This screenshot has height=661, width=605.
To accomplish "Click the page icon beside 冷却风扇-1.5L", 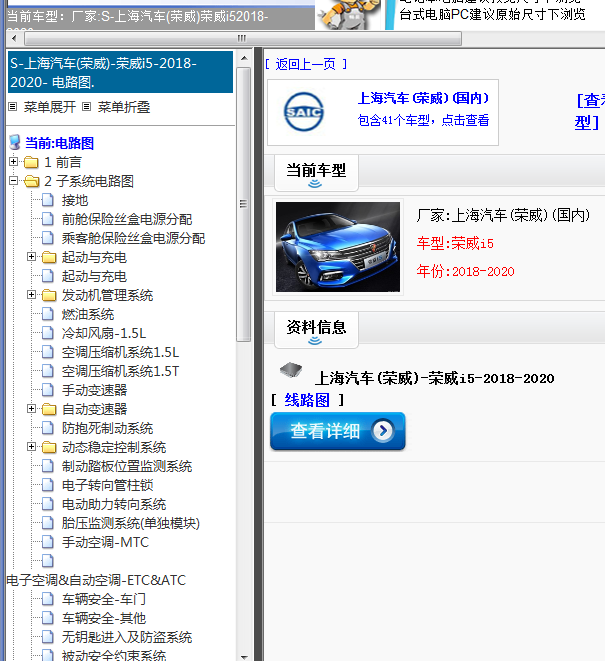I will 48,333.
